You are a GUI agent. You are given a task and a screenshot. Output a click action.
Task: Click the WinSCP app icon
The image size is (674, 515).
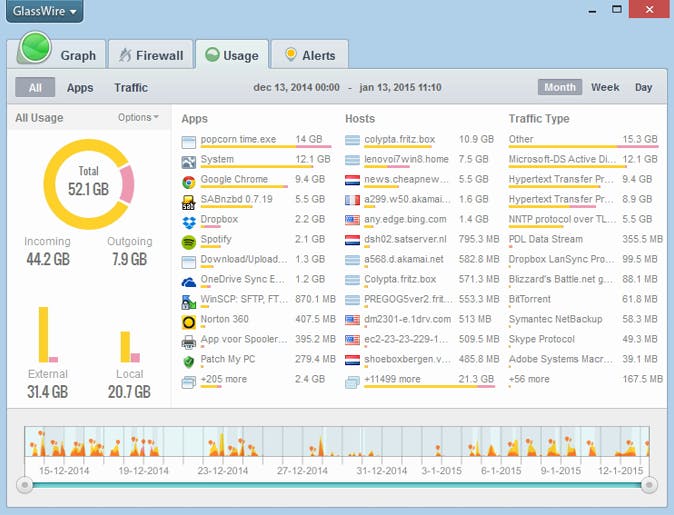188,302
